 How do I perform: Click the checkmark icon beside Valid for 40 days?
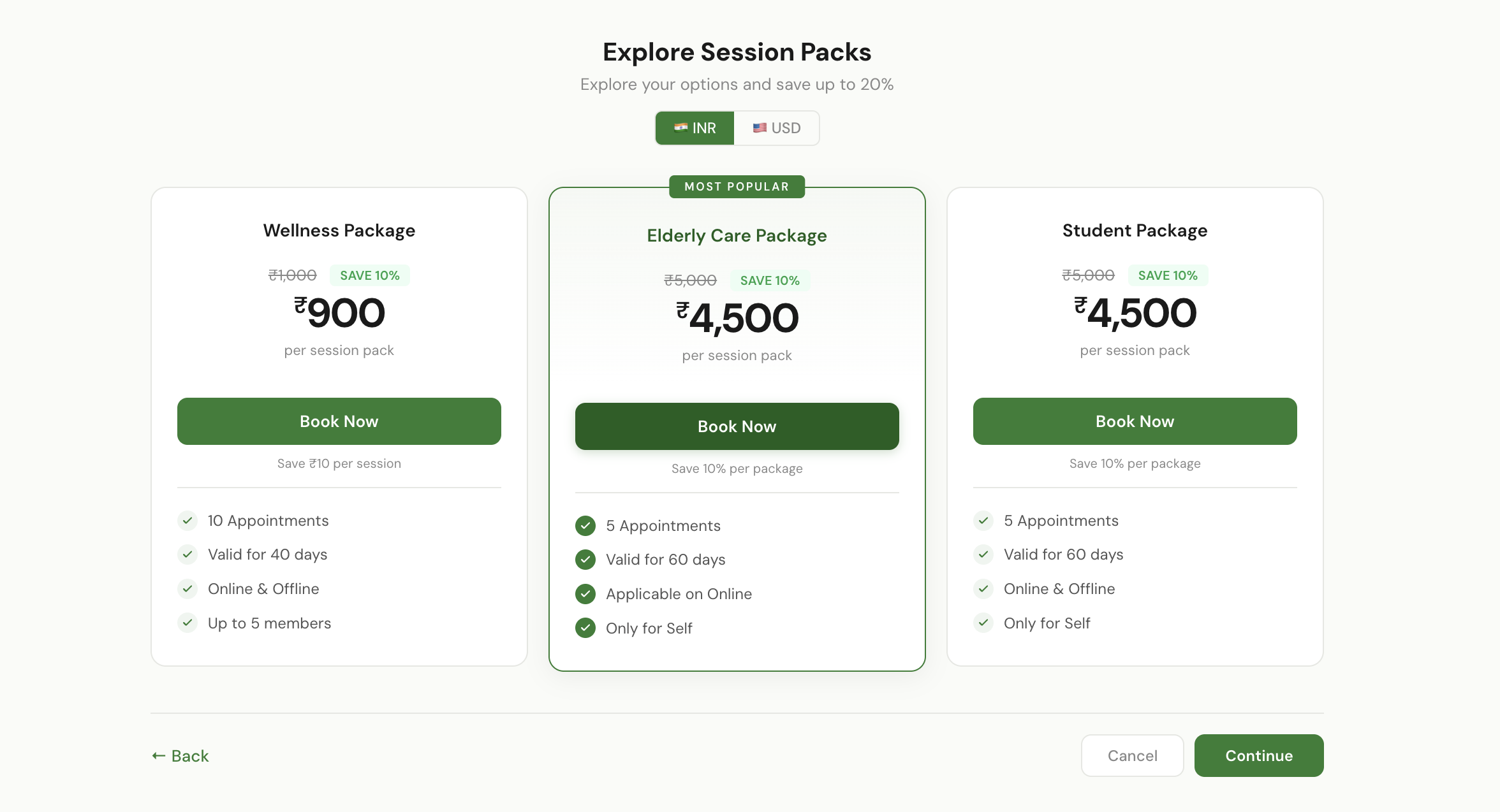coord(187,555)
